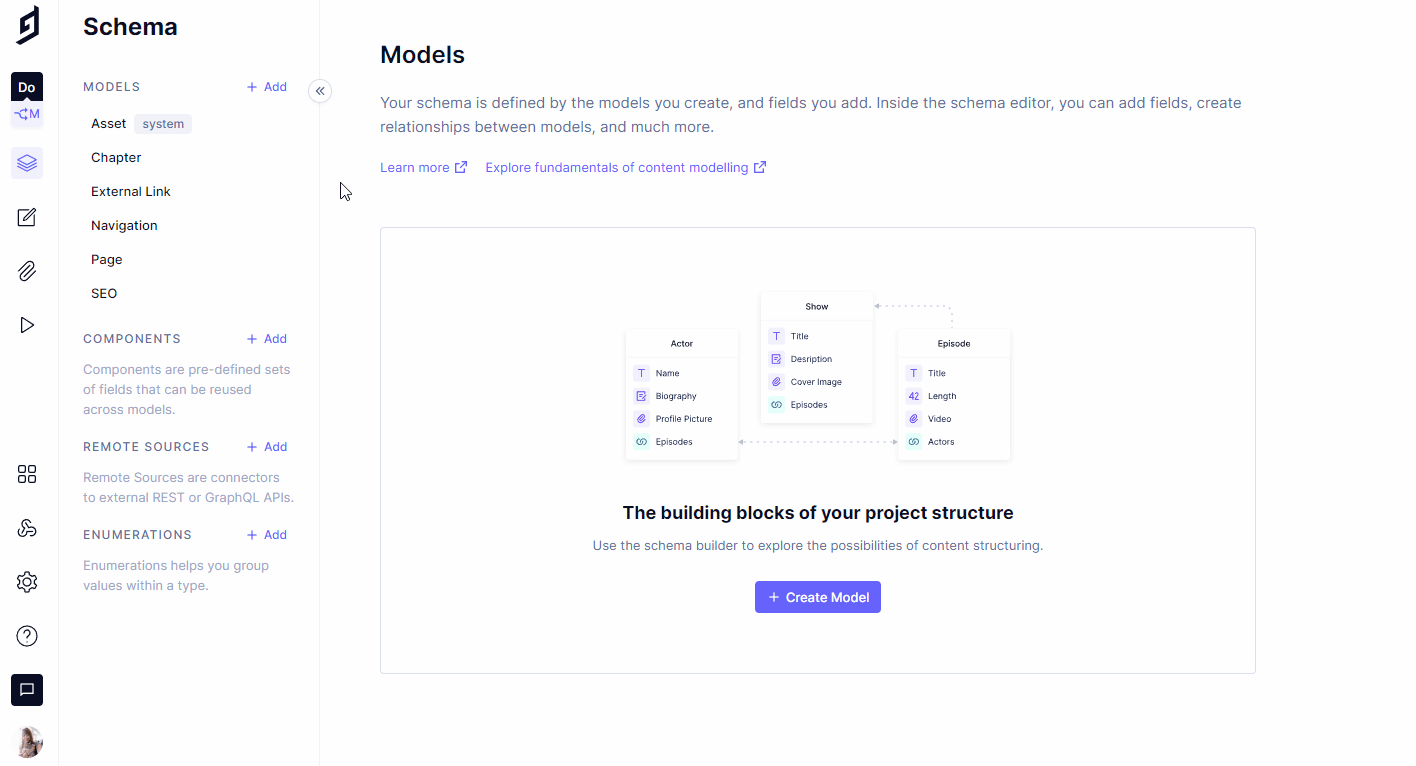
Task: Launch the API Playground play icon
Action: coord(26,325)
